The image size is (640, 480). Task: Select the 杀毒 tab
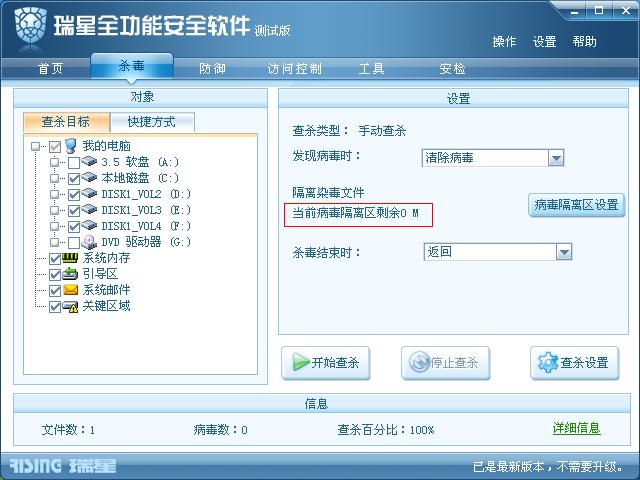click(132, 66)
